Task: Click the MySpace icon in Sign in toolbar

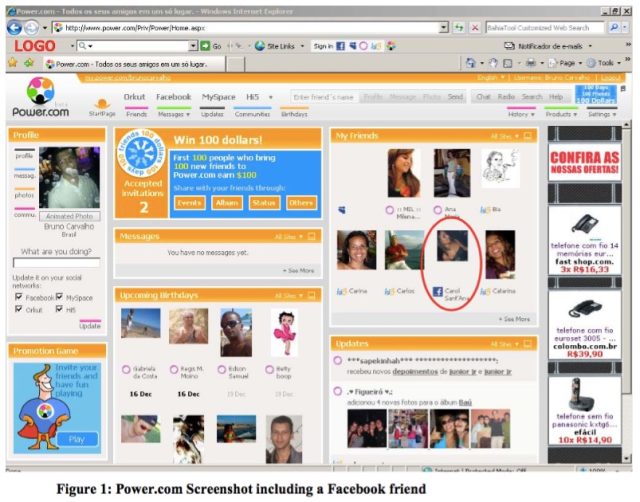Action: click(353, 46)
